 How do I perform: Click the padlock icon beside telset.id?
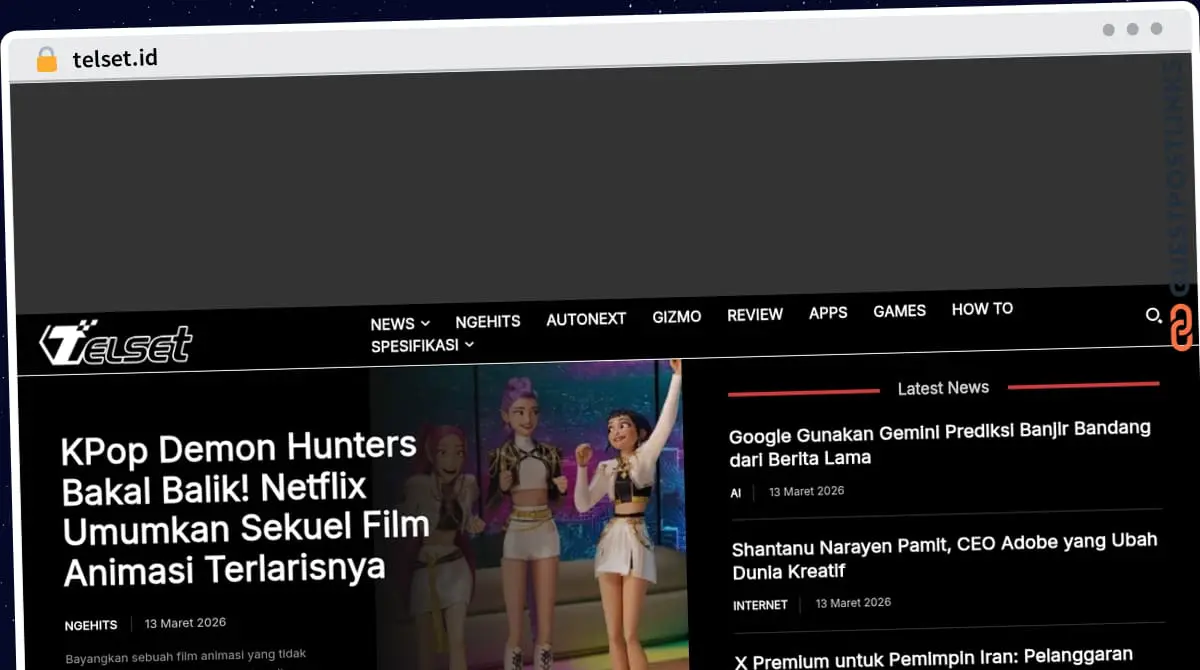[47, 60]
